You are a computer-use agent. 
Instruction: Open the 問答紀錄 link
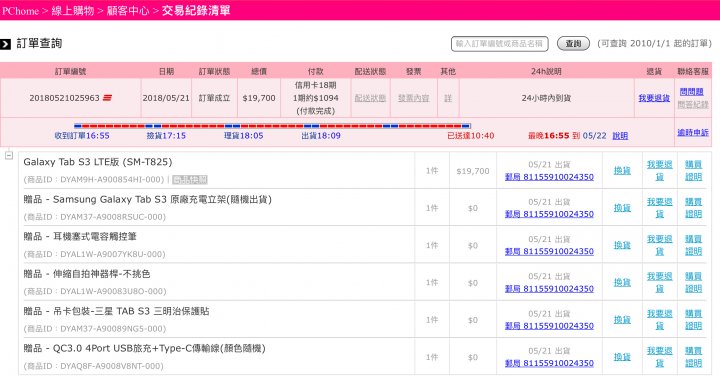pos(693,105)
